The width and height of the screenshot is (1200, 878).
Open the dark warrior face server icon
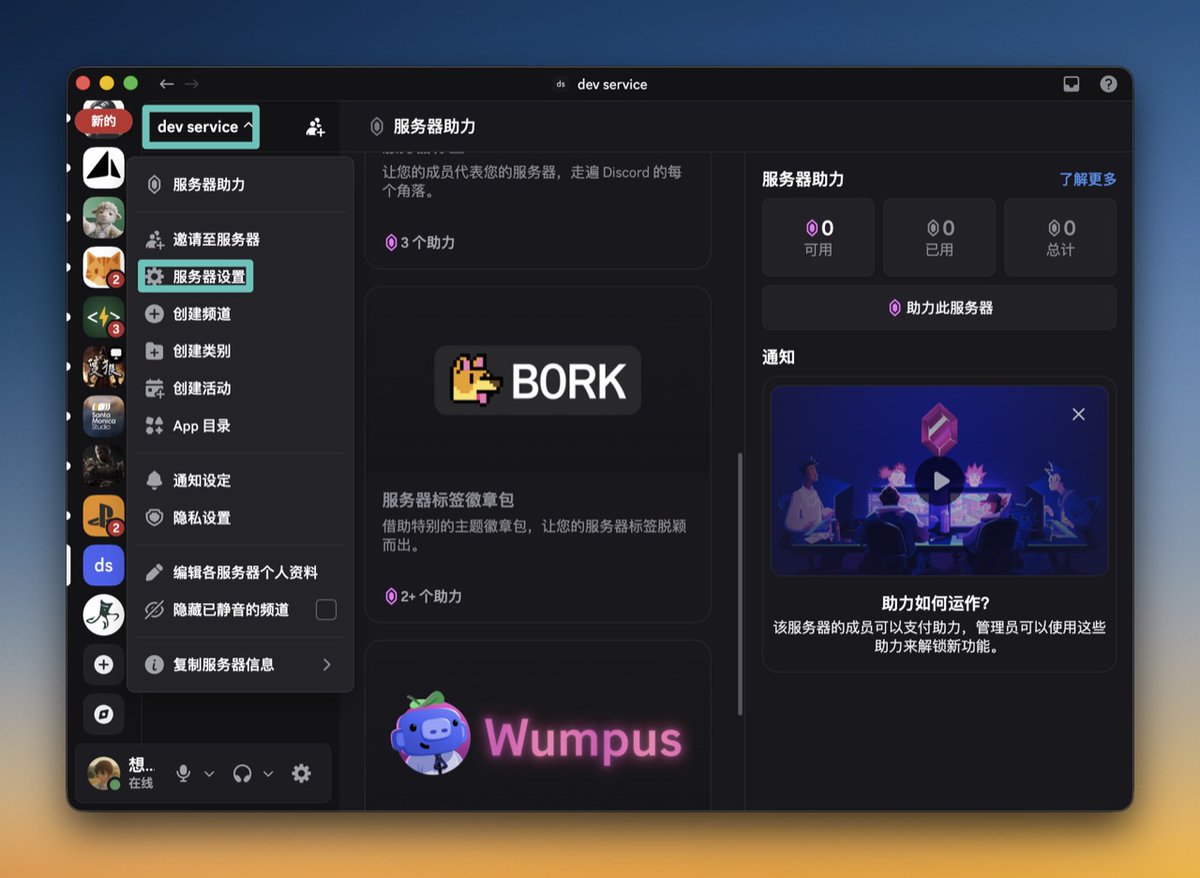(x=104, y=466)
